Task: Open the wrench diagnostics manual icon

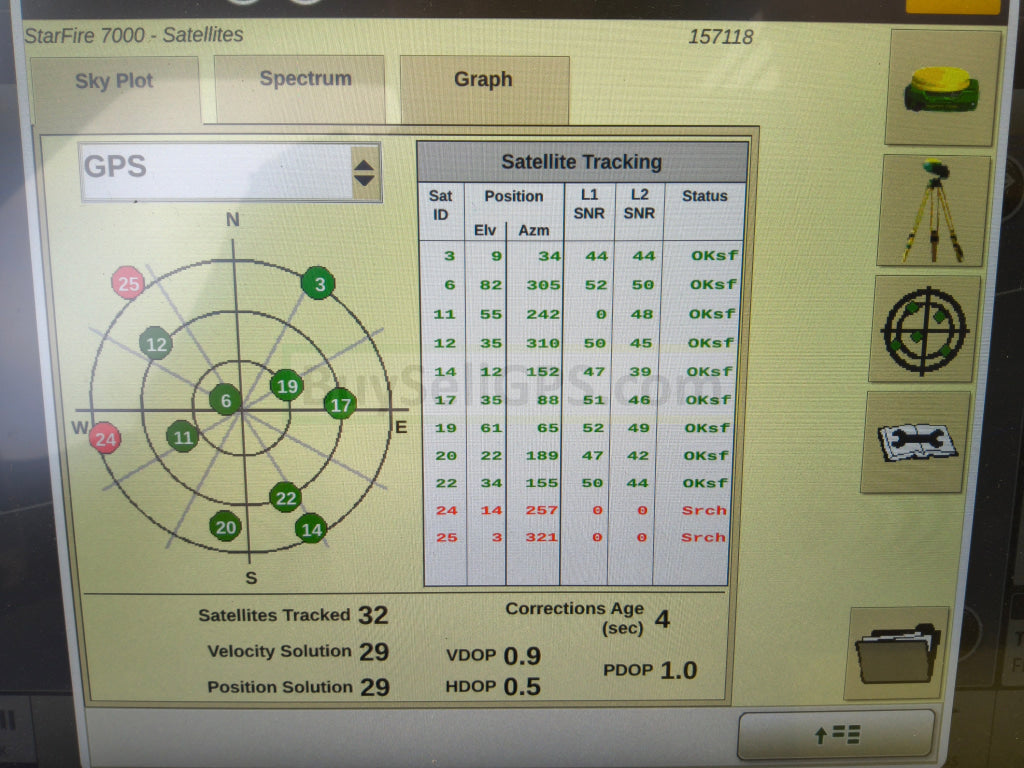Action: 915,442
